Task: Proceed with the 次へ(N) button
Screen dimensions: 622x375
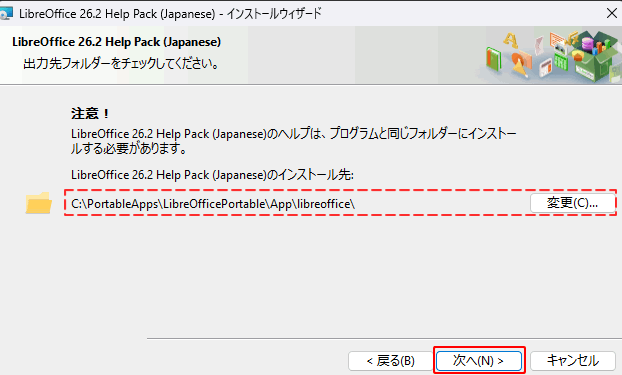Action: (479, 361)
